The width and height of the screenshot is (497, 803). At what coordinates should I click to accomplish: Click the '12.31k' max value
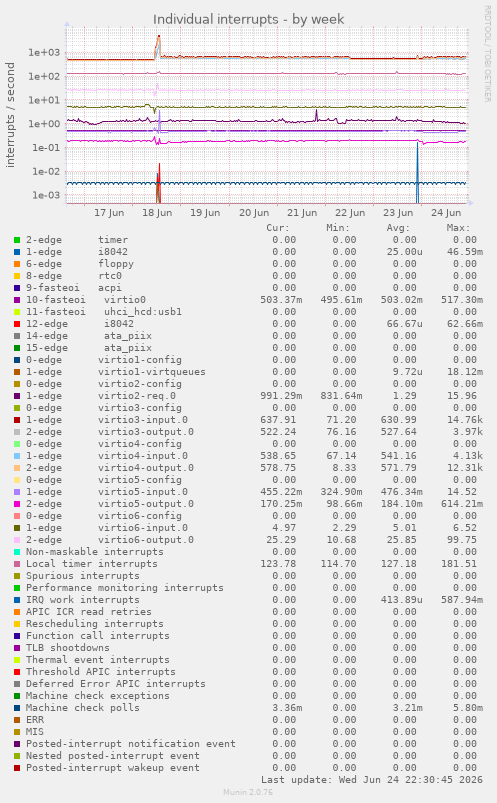coord(465,468)
